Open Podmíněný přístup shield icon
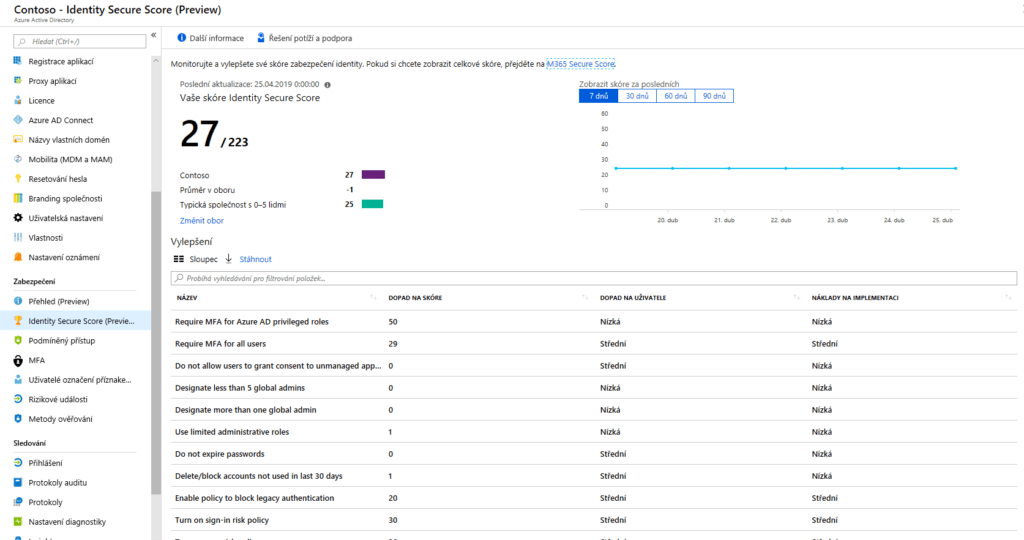Viewport: 1024px width, 540px height. [x=18, y=340]
